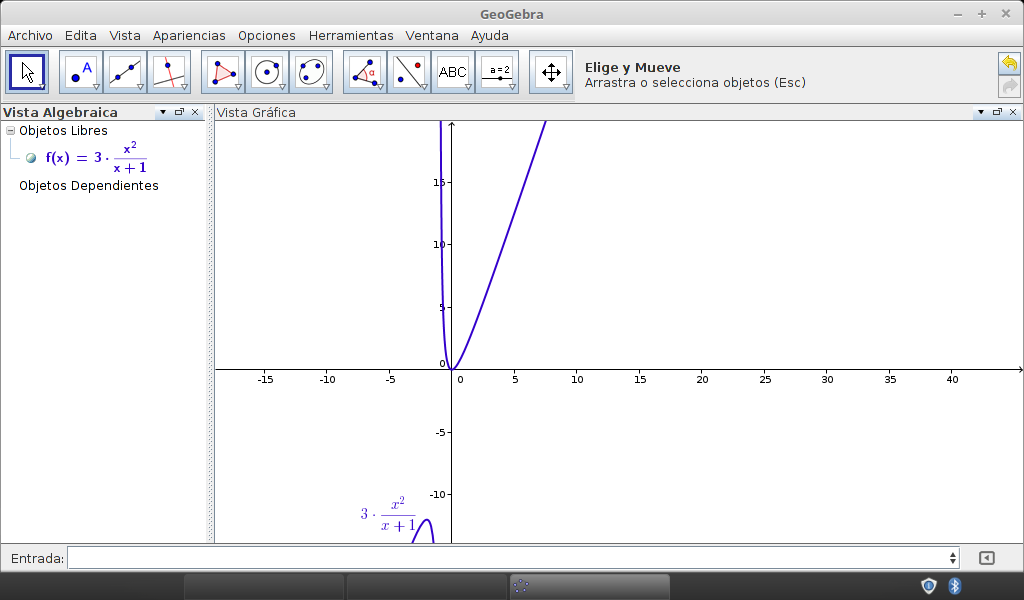The height and width of the screenshot is (600, 1024).
Task: Click the undo arrow button
Action: point(1009,64)
